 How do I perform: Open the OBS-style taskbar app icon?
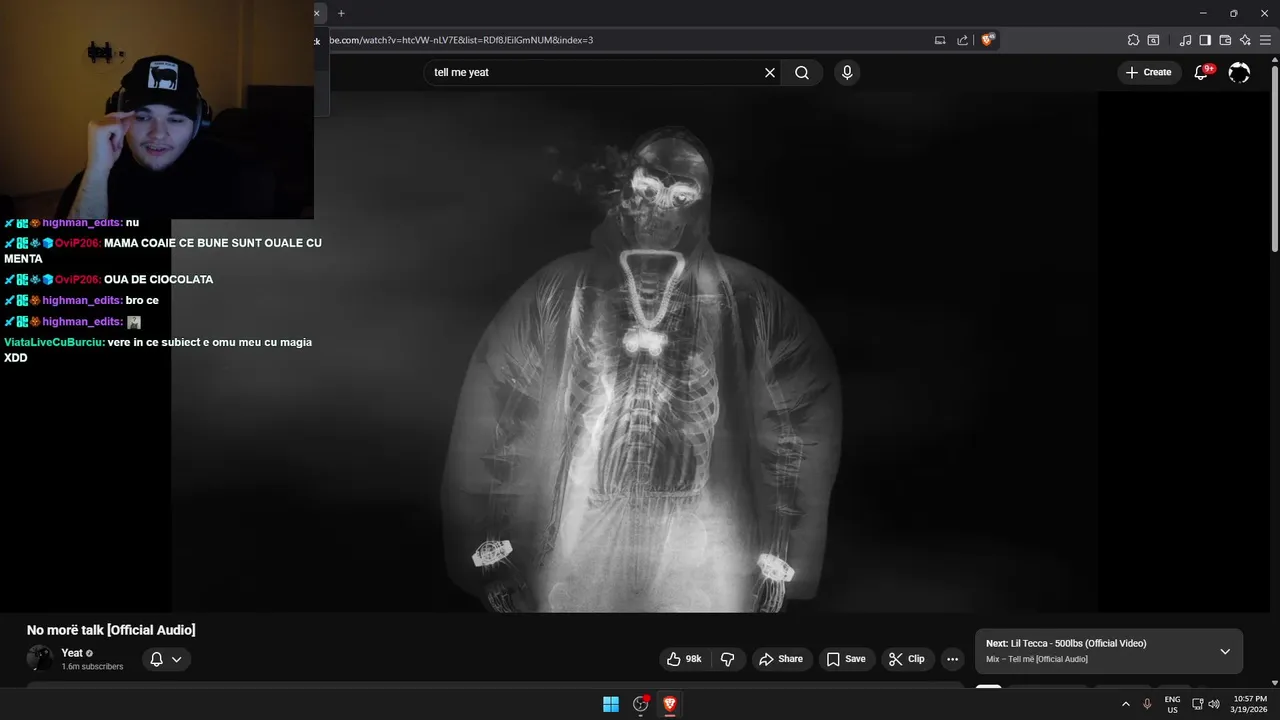pos(641,704)
